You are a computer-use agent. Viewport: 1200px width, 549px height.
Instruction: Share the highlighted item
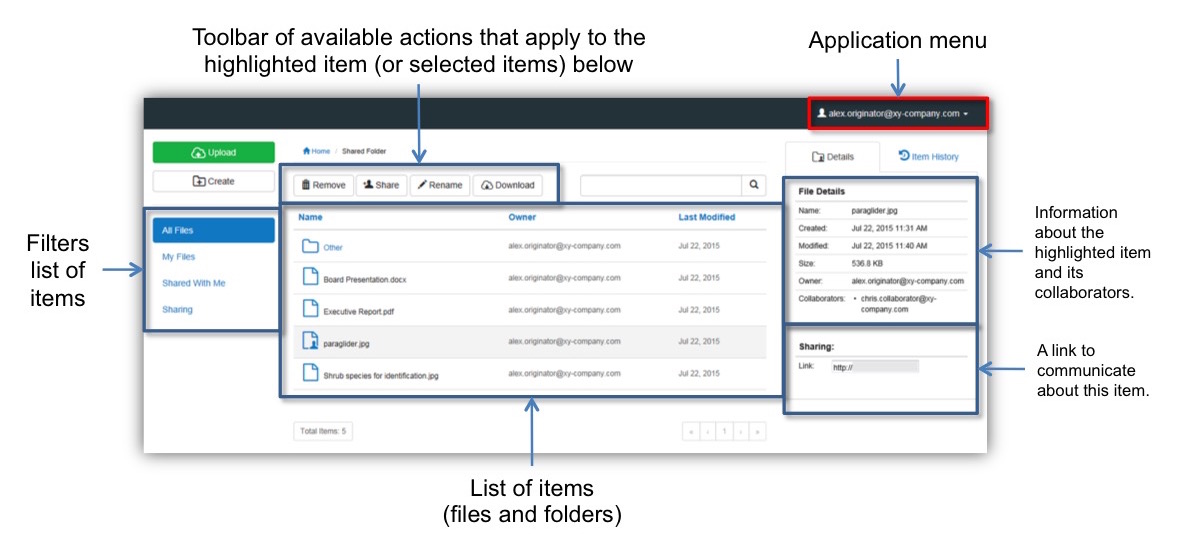381,185
